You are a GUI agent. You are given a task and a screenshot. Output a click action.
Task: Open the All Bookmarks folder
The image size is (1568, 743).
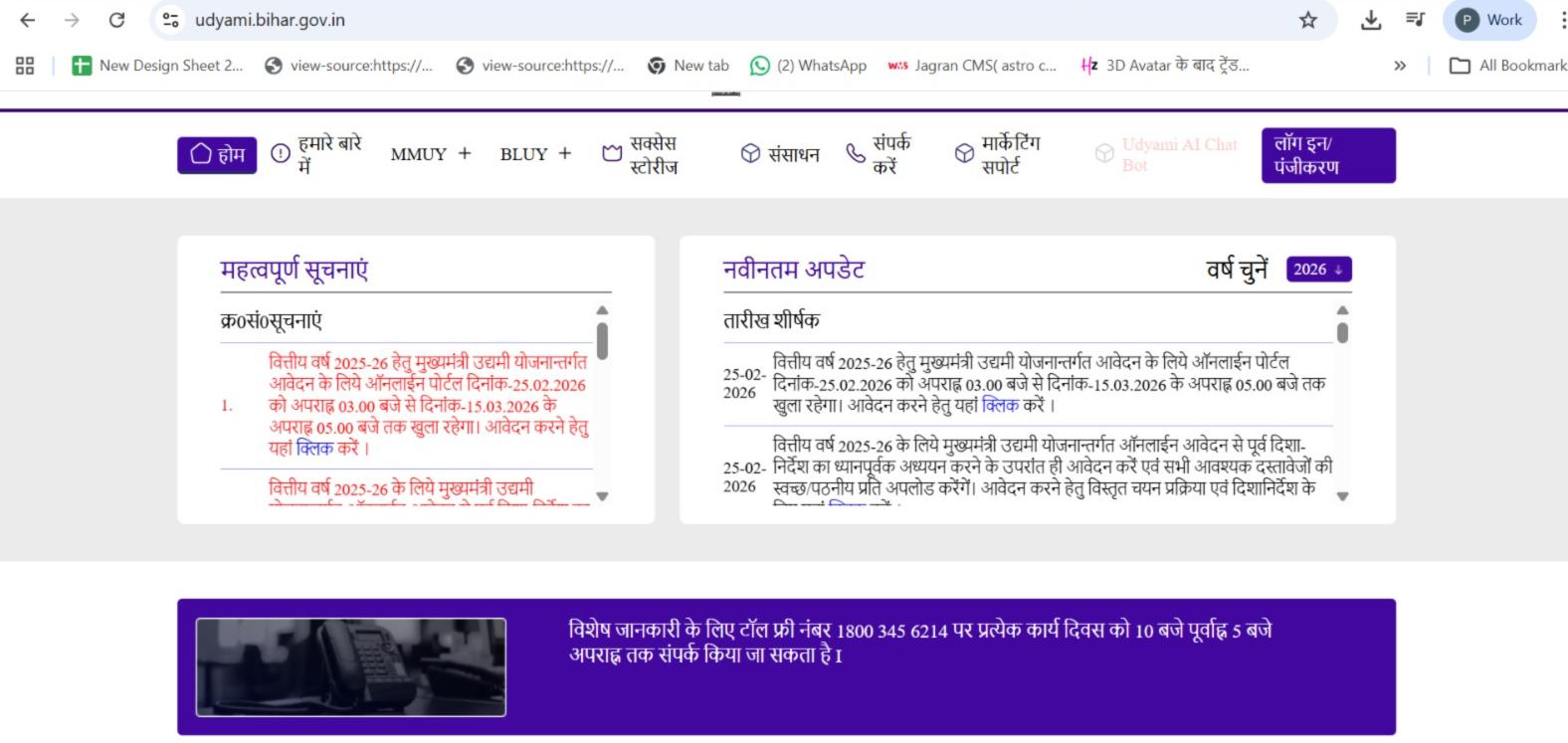tap(1507, 66)
